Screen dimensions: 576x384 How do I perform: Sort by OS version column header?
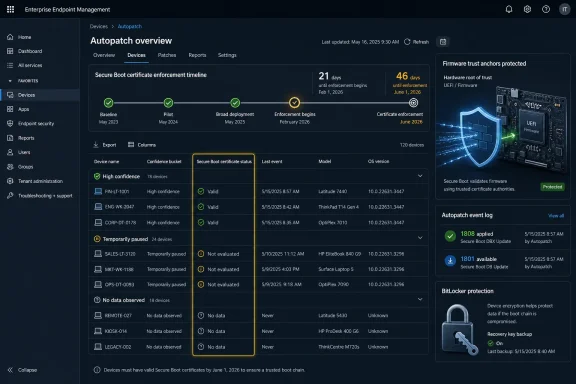pos(378,161)
